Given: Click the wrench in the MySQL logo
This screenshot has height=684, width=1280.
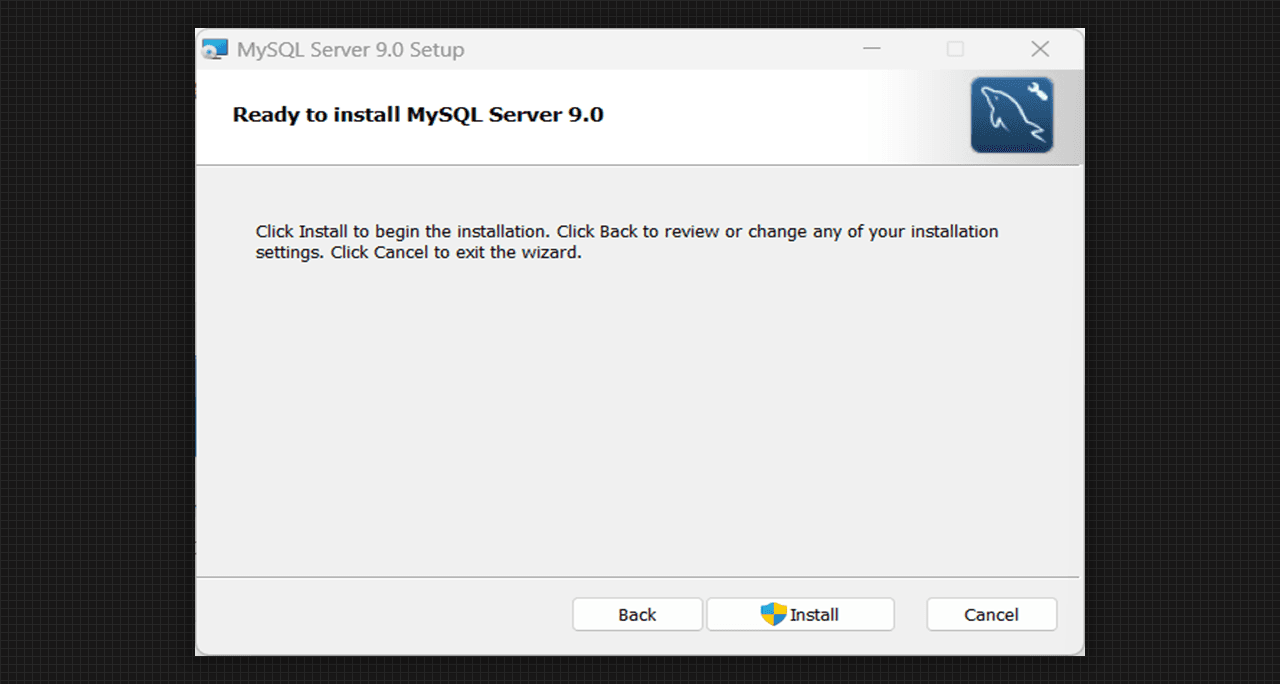Looking at the screenshot, I should pos(1037,92).
